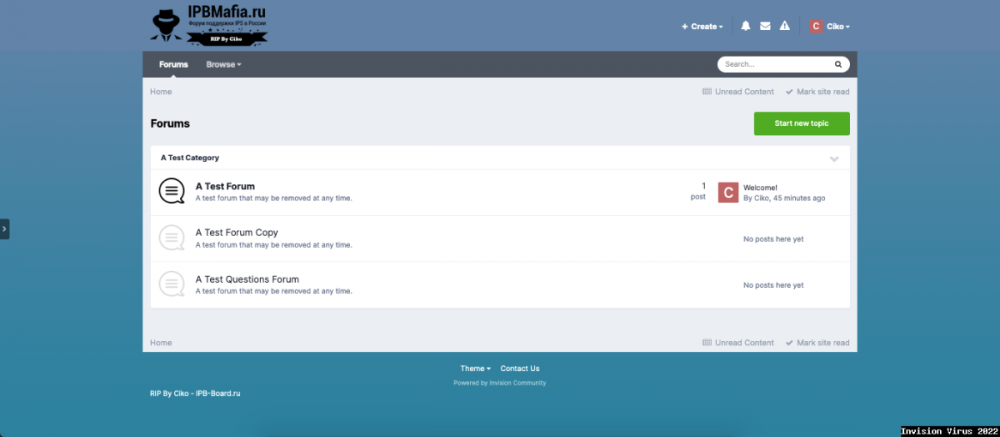
Task: Expand the Browse menu
Action: (223, 64)
